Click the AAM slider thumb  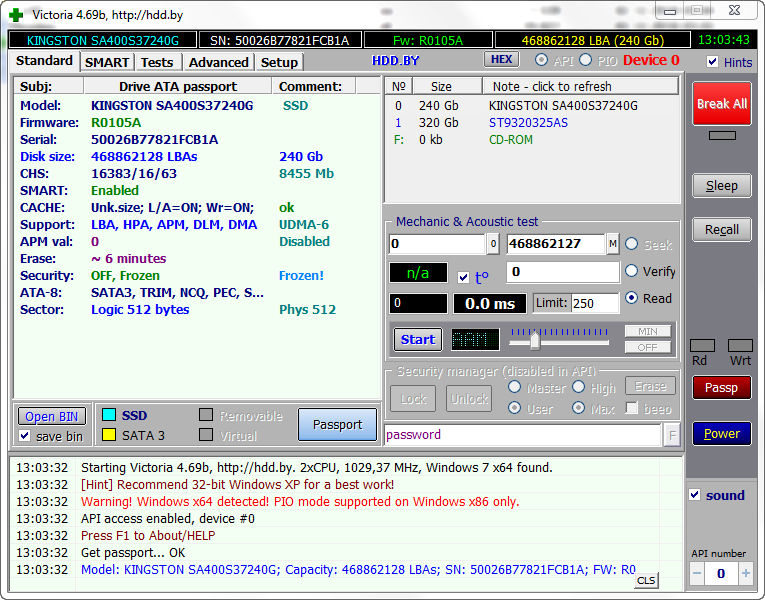(x=535, y=340)
